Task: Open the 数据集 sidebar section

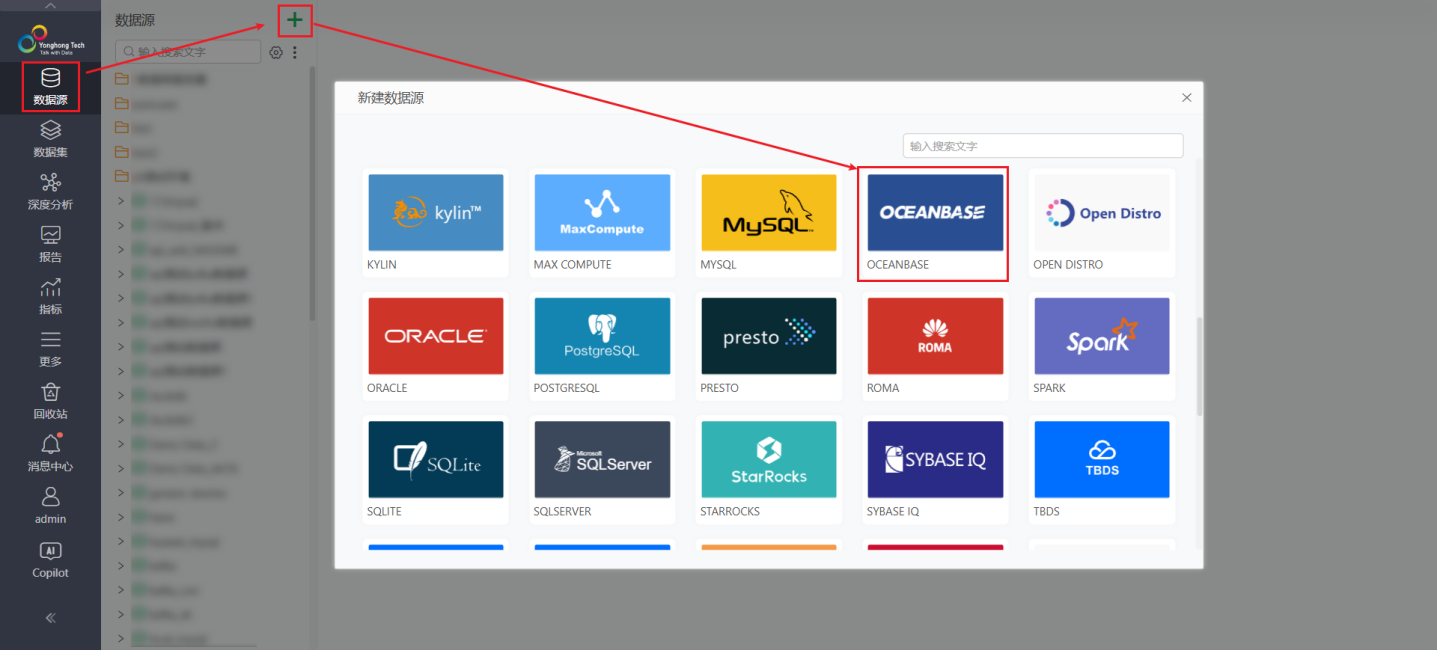Action: pyautogui.click(x=50, y=139)
